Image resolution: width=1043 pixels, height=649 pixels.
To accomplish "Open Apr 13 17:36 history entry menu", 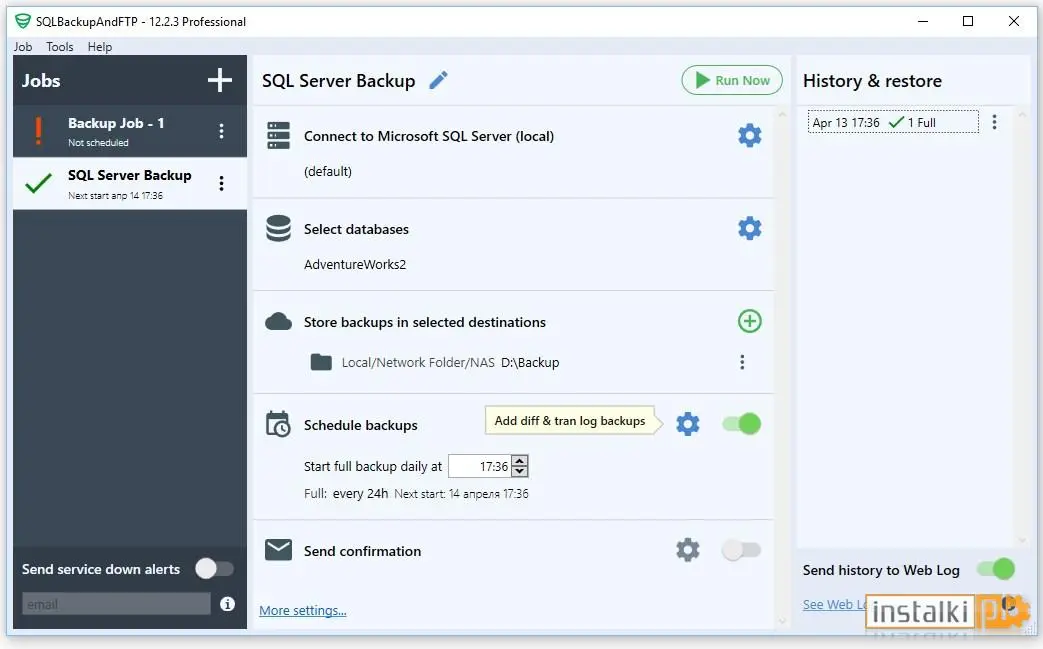I will coord(994,122).
